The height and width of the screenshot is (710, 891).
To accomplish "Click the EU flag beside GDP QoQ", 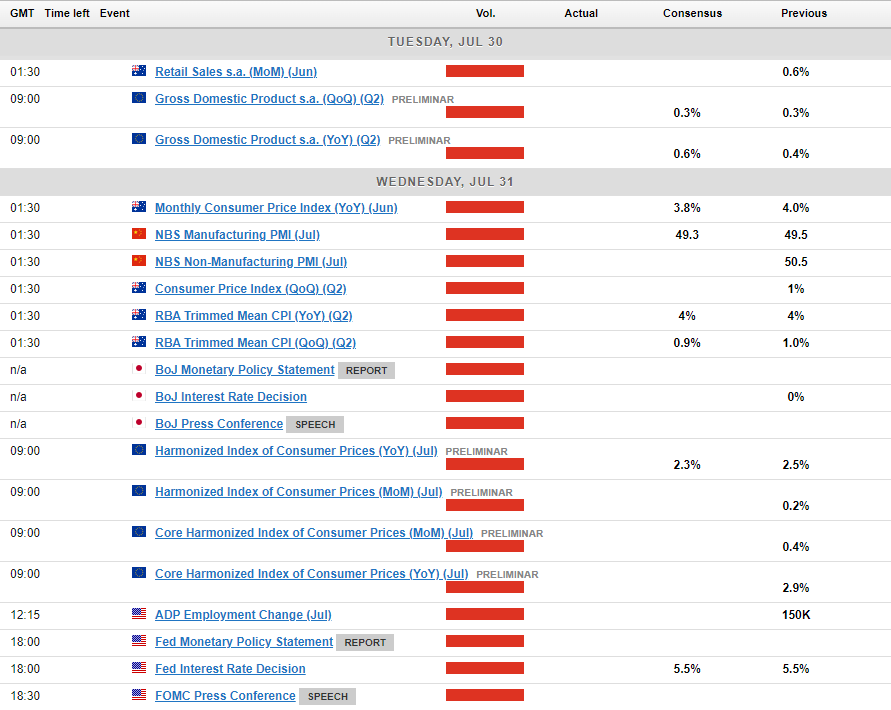I will click(138, 99).
